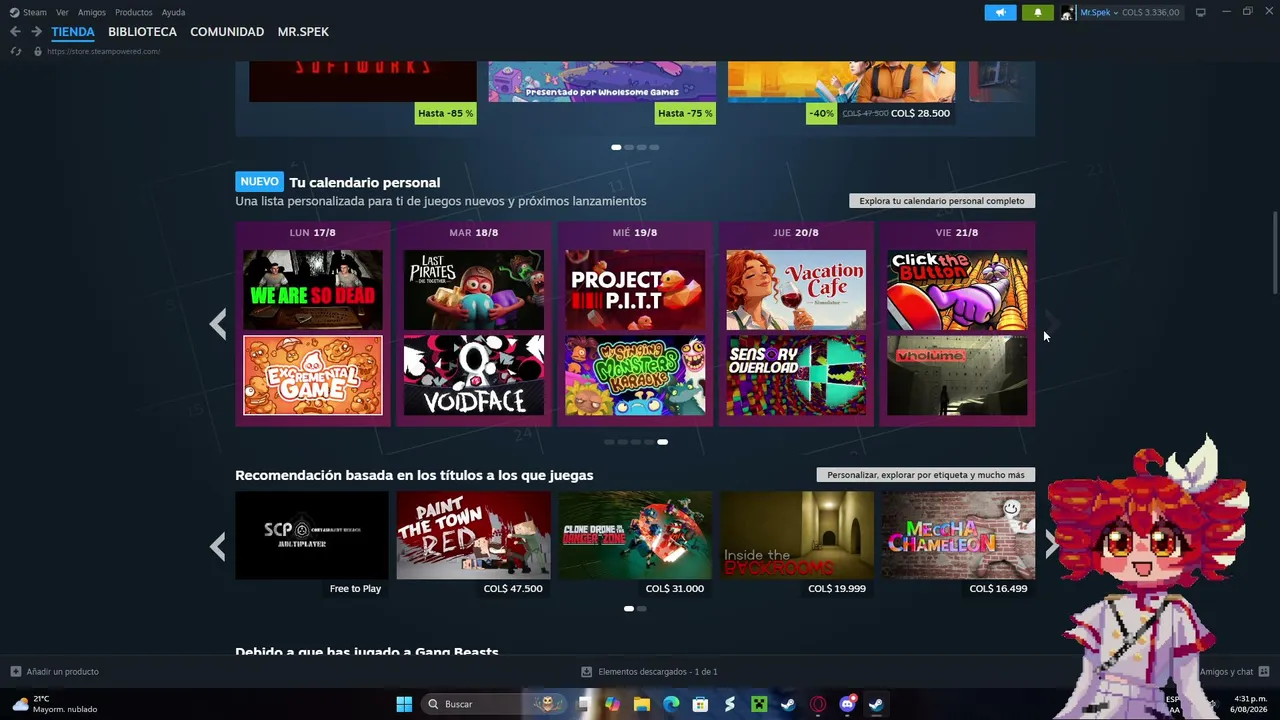Click the plus icon for Añadir un producto

point(15,672)
